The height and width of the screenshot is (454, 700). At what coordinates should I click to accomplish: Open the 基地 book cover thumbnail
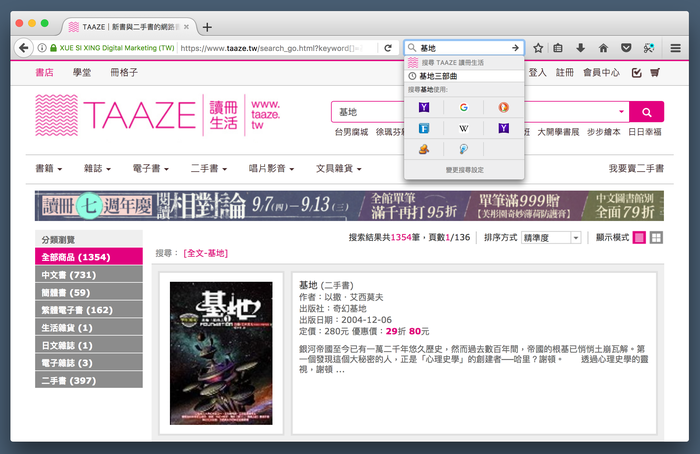(221, 353)
